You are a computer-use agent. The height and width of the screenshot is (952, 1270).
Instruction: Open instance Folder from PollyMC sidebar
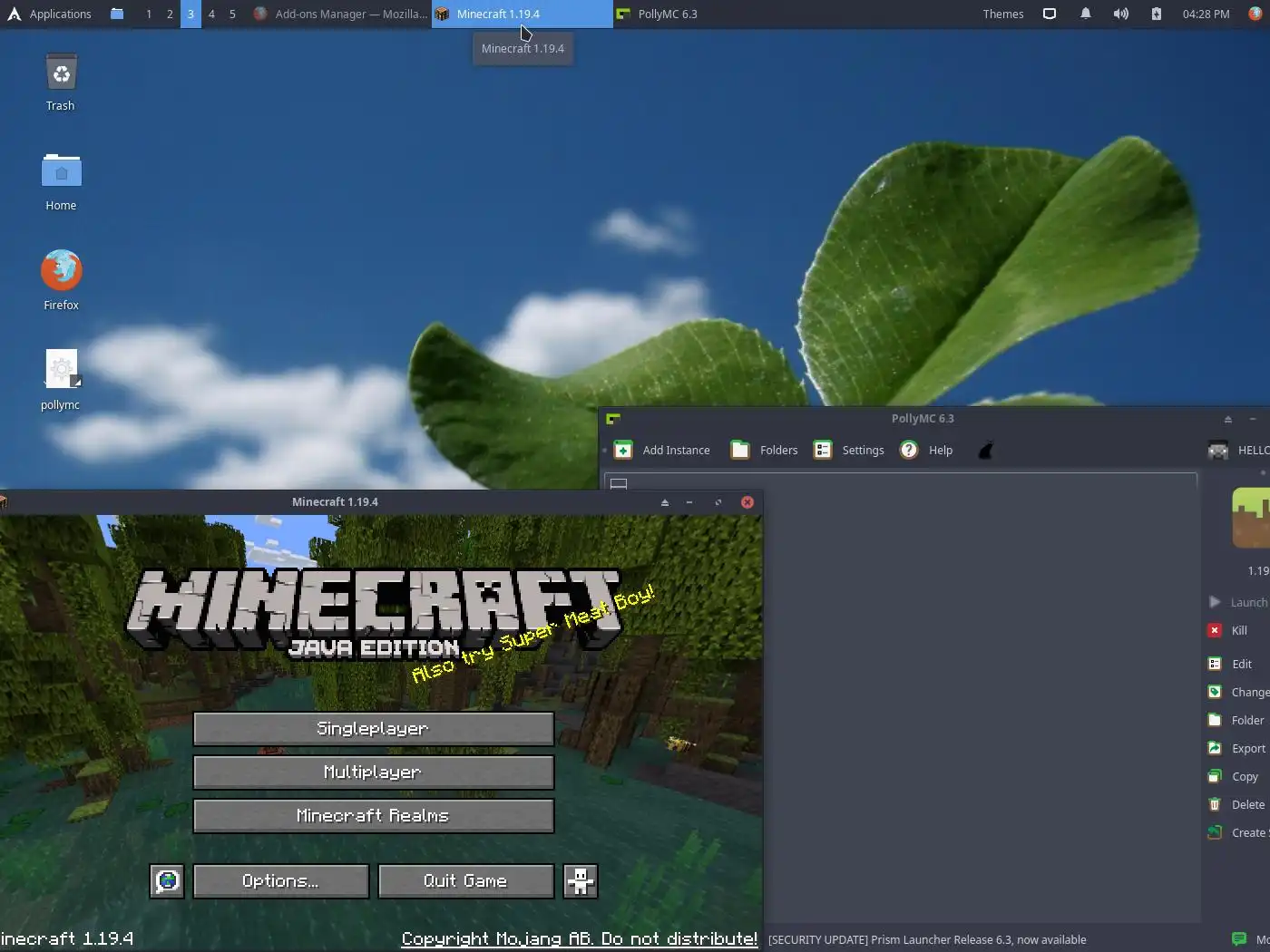[1215, 720]
